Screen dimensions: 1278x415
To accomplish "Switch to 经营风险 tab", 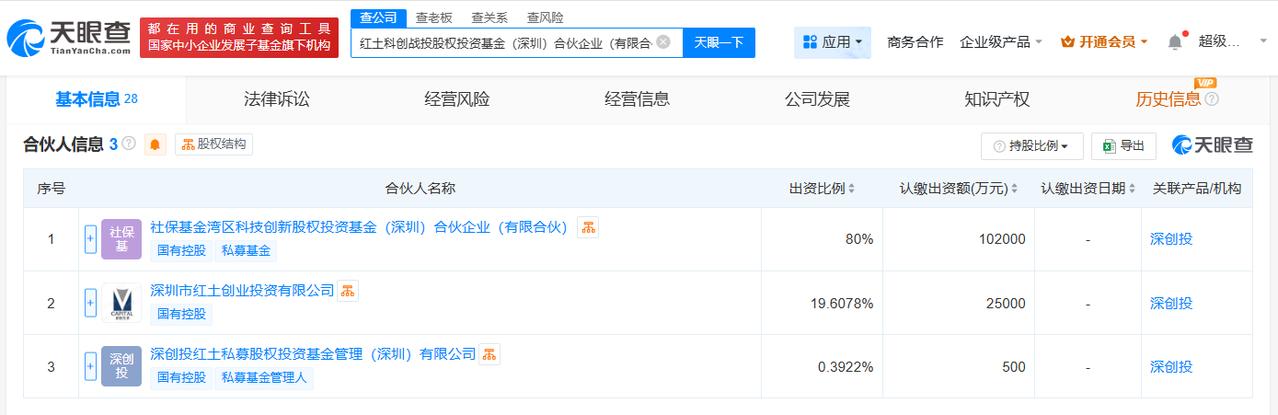I will [457, 99].
